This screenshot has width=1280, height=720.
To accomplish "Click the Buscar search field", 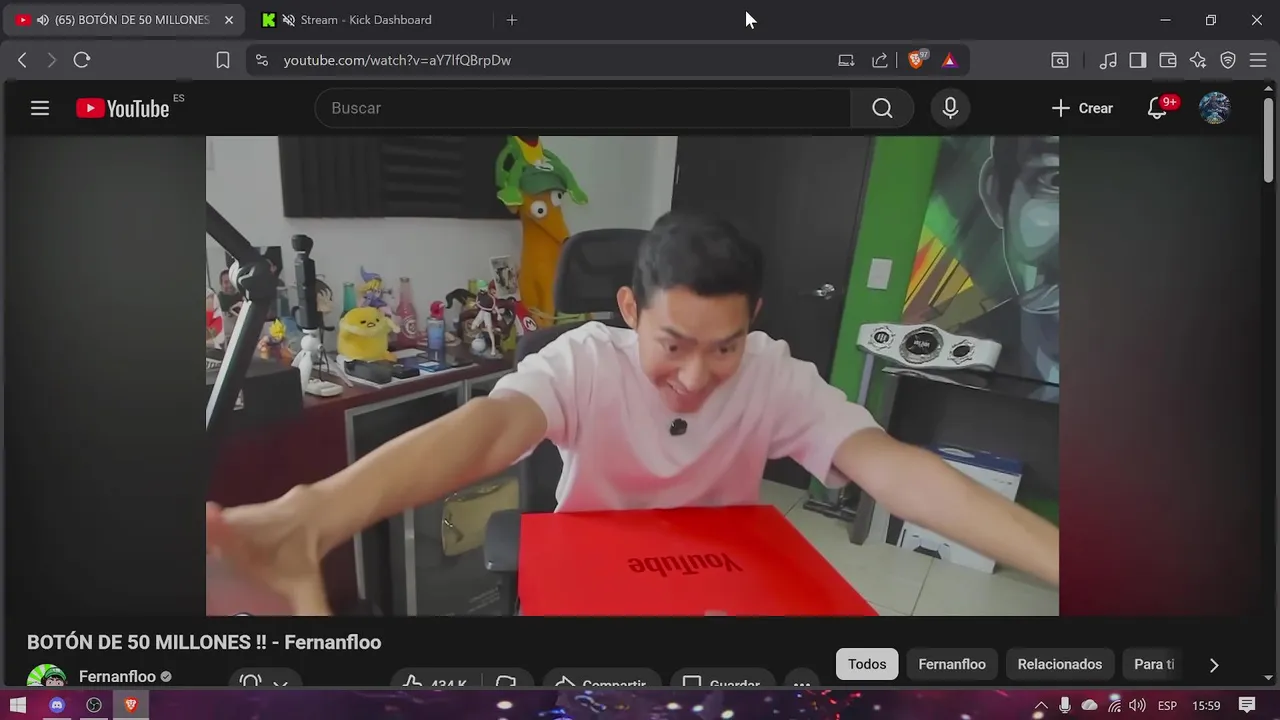I will [583, 108].
